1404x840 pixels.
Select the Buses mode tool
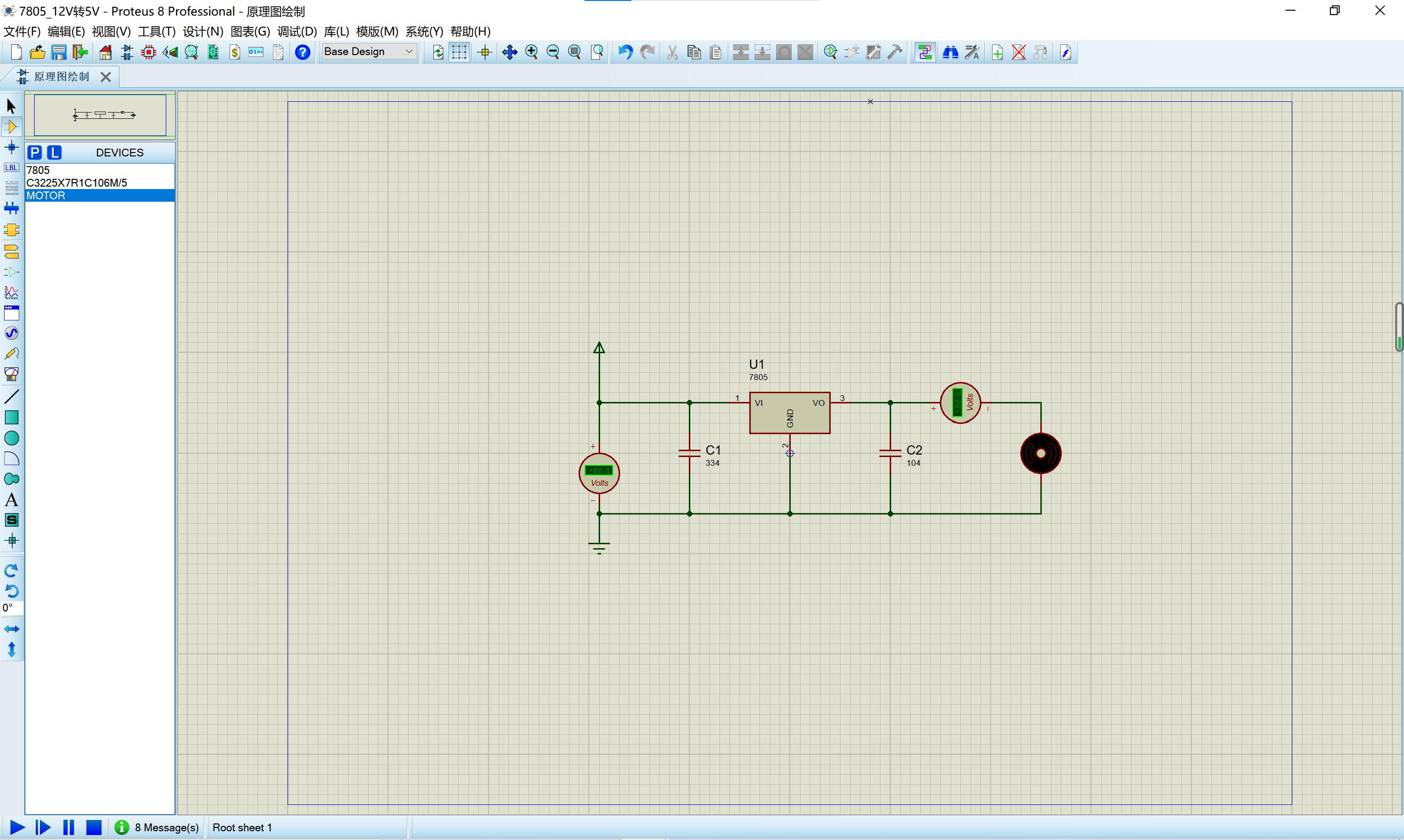[x=11, y=209]
